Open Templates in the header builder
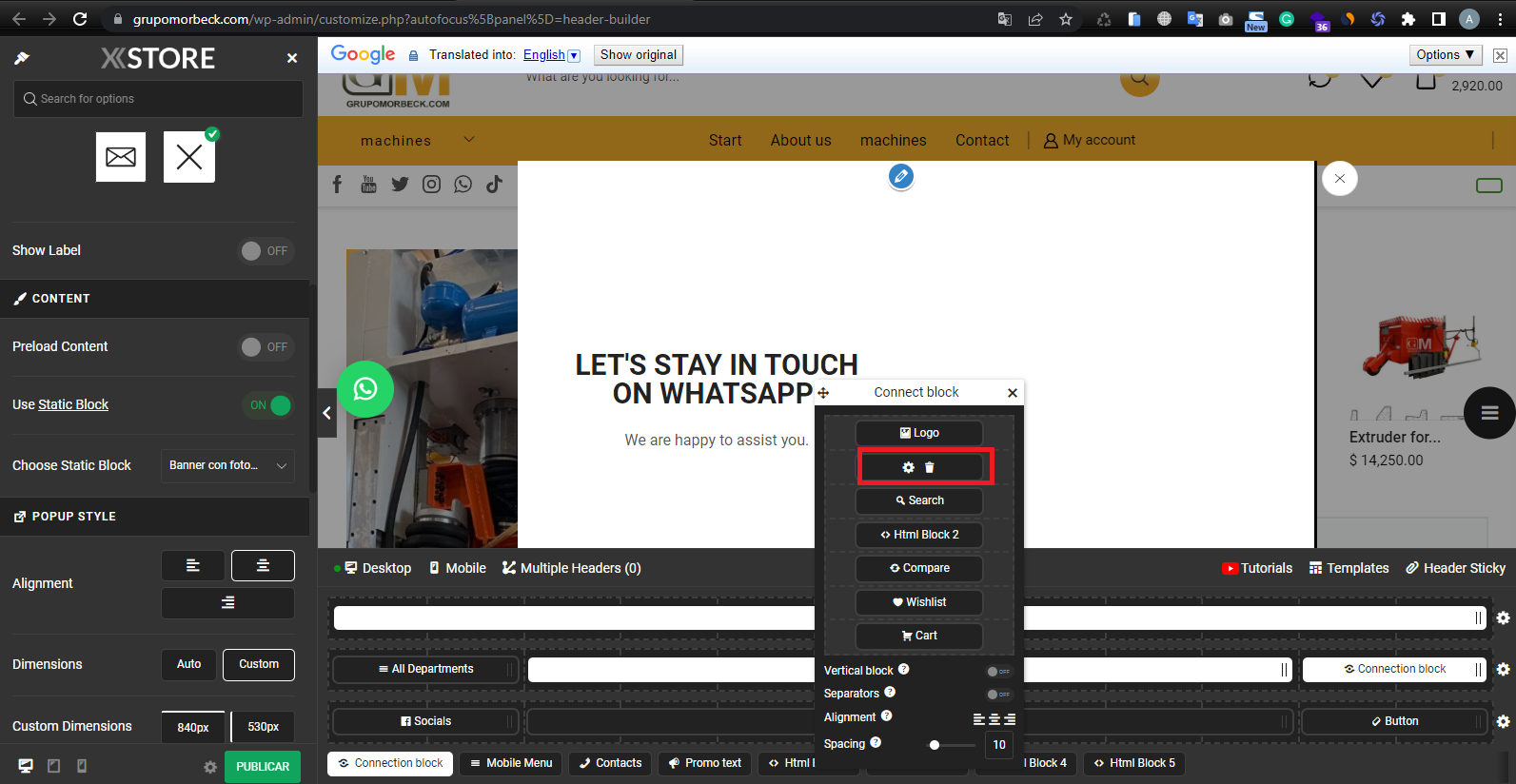 (1349, 568)
